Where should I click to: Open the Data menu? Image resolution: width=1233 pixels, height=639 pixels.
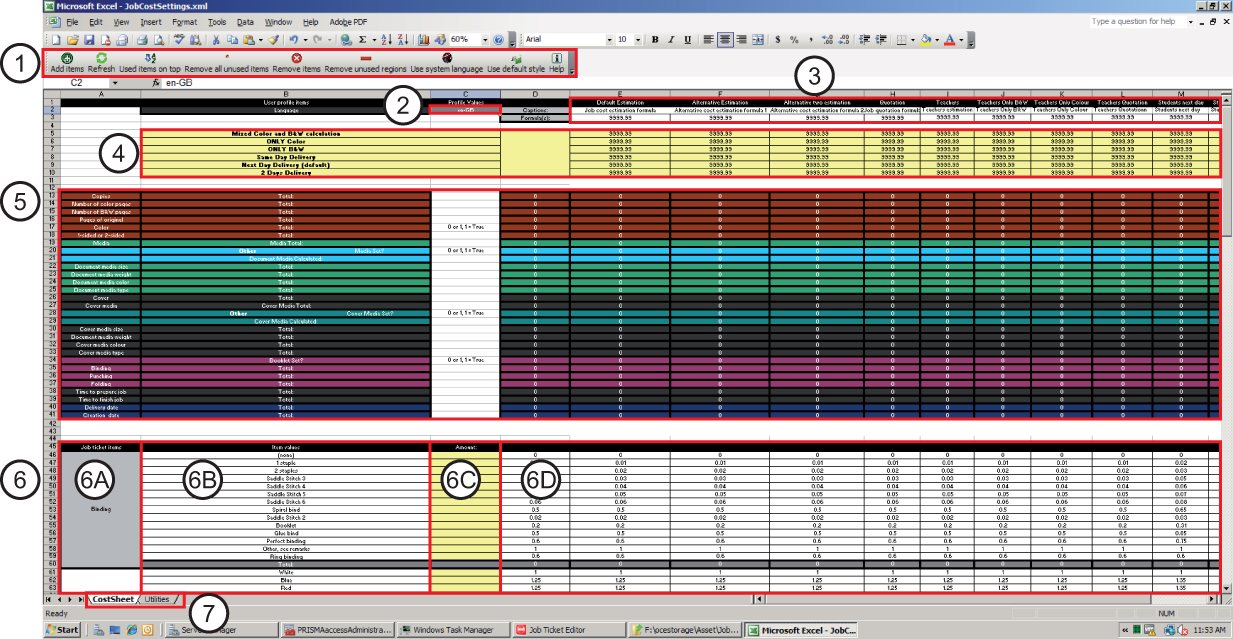(x=245, y=21)
